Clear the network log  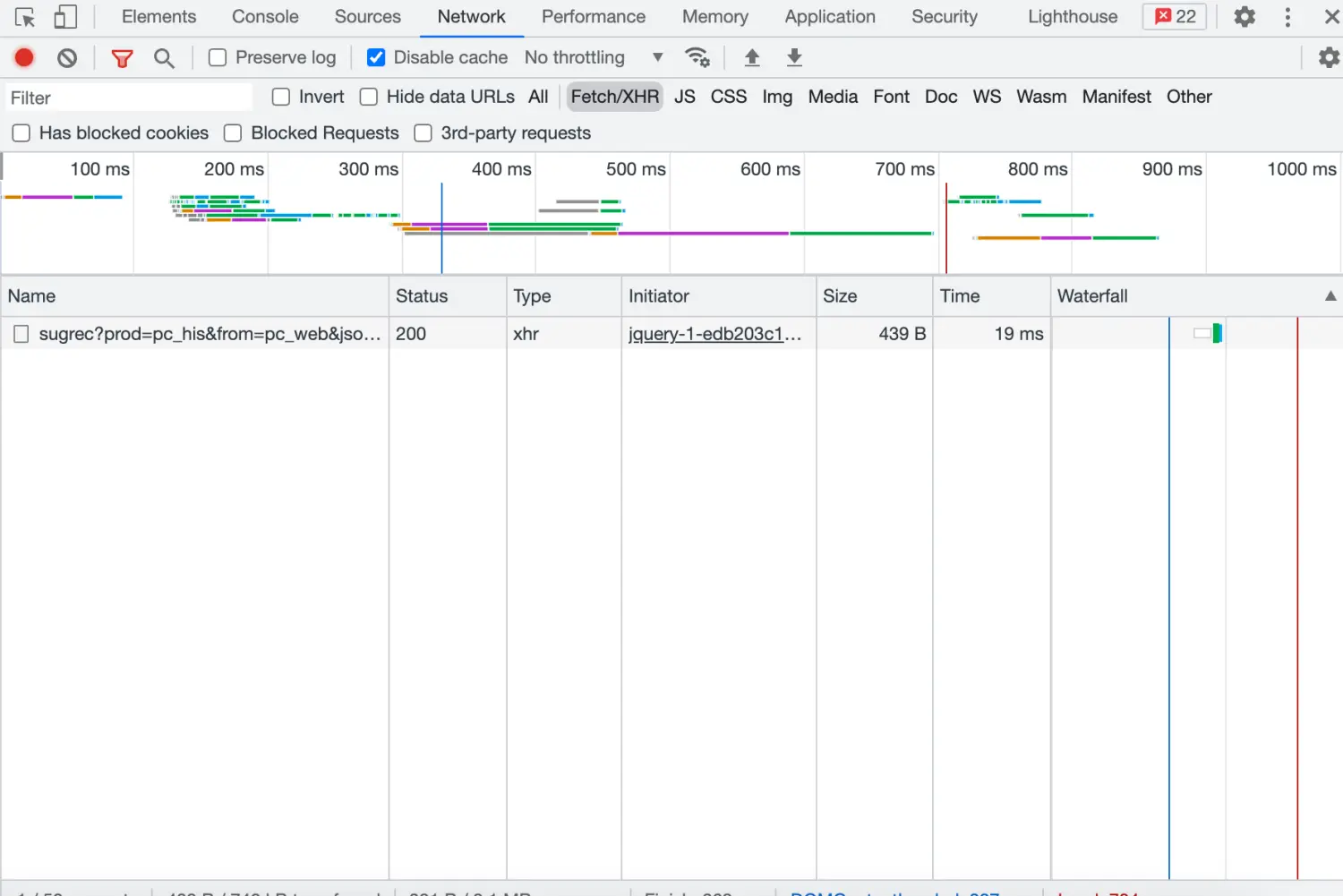(x=67, y=58)
